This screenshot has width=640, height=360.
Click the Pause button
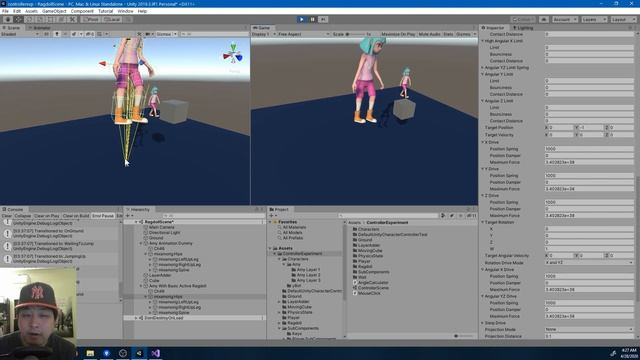[x=312, y=19]
